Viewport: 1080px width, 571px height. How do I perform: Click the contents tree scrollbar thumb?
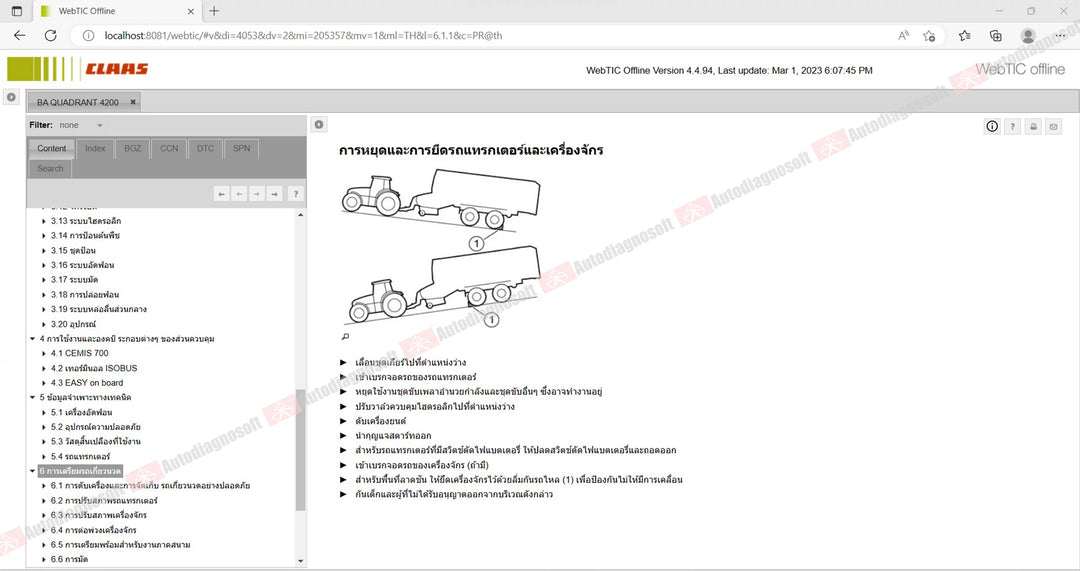(300, 450)
